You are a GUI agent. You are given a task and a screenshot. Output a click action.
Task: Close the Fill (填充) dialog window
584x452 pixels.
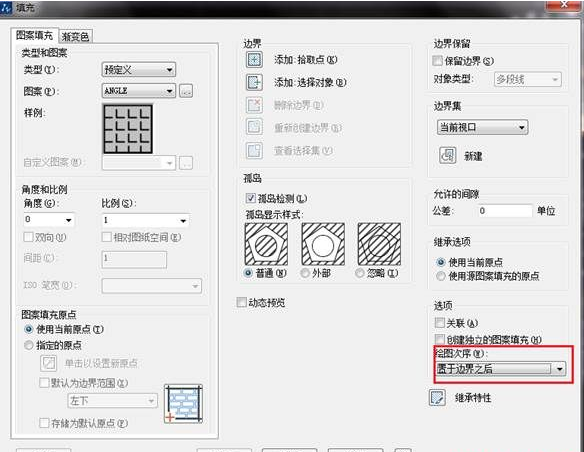coord(565,5)
